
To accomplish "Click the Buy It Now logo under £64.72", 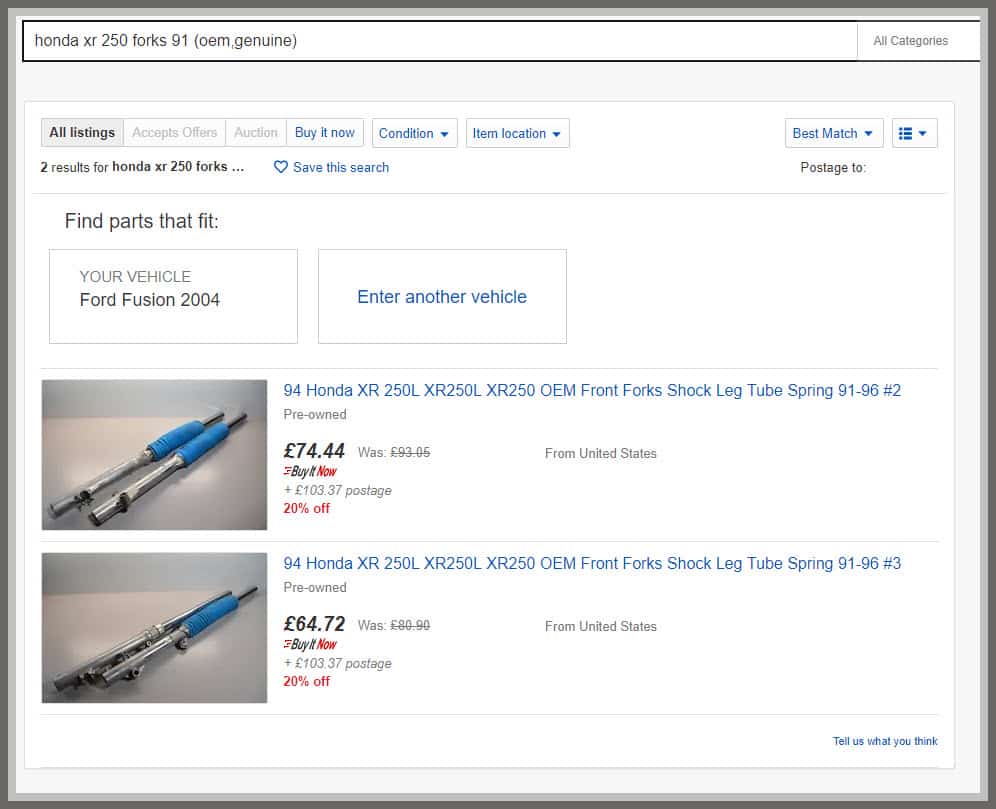I will (x=310, y=644).
